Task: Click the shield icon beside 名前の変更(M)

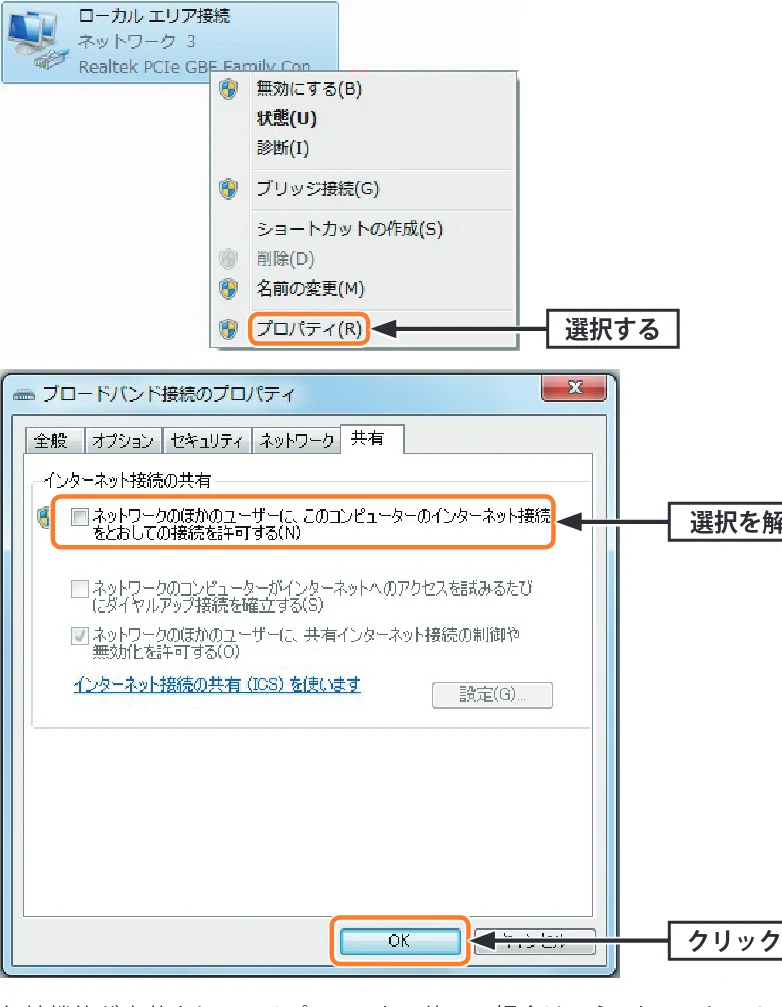Action: [x=229, y=289]
